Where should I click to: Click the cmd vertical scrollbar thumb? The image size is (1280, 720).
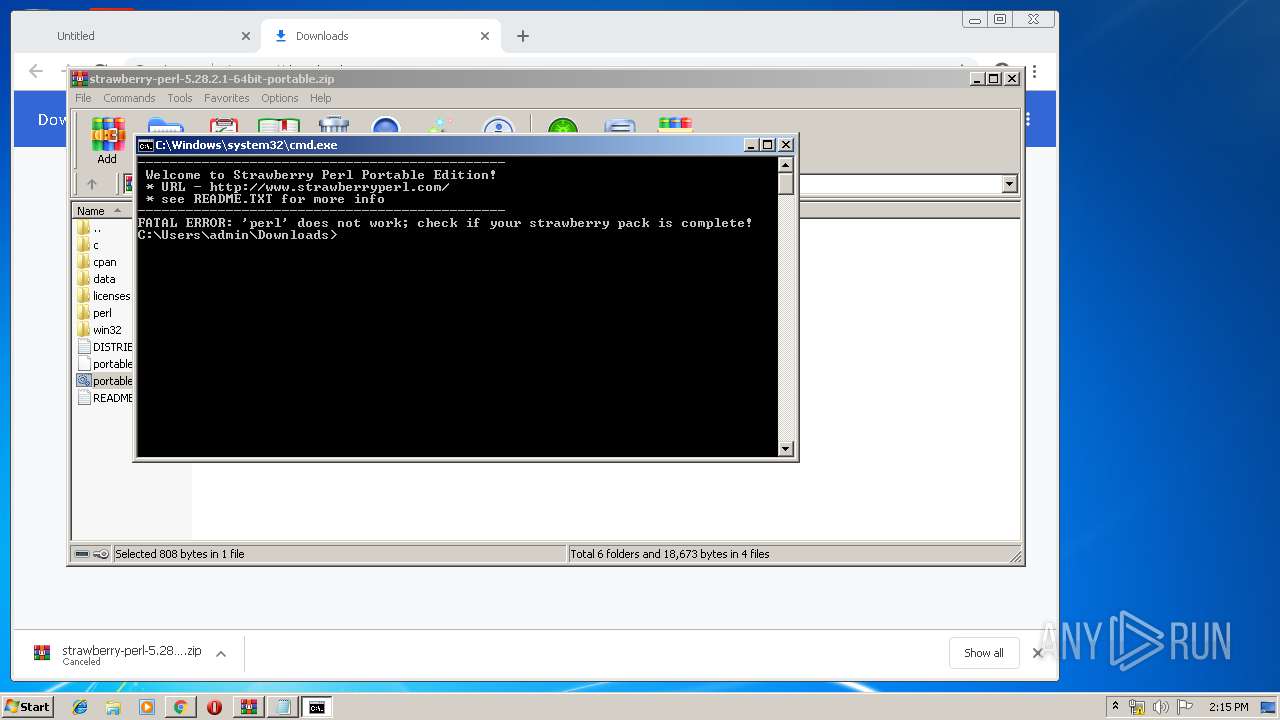(786, 184)
